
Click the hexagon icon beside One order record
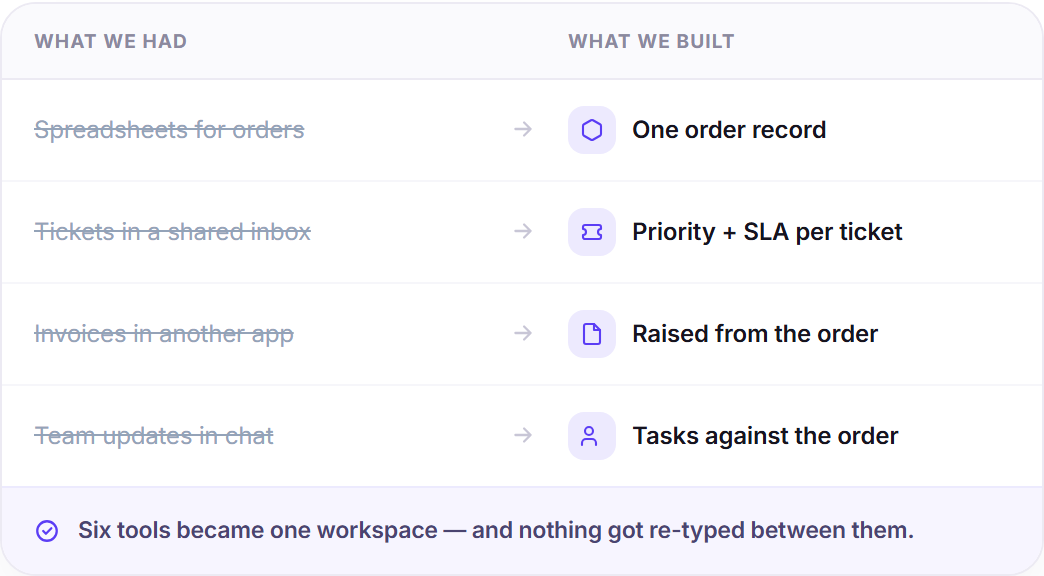pos(592,130)
